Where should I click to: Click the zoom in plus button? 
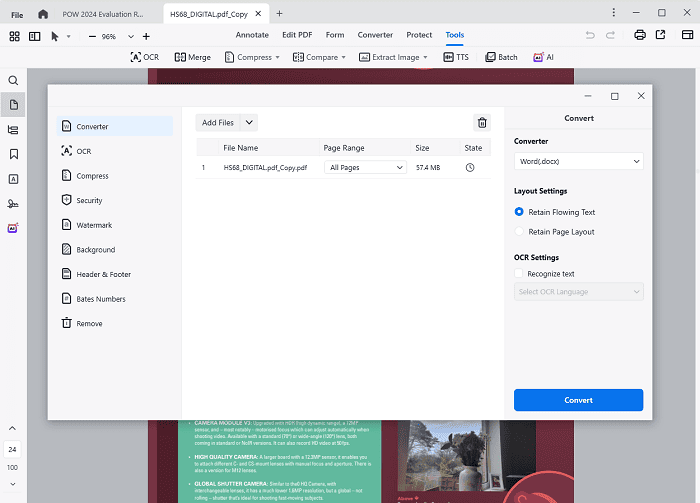point(146,36)
